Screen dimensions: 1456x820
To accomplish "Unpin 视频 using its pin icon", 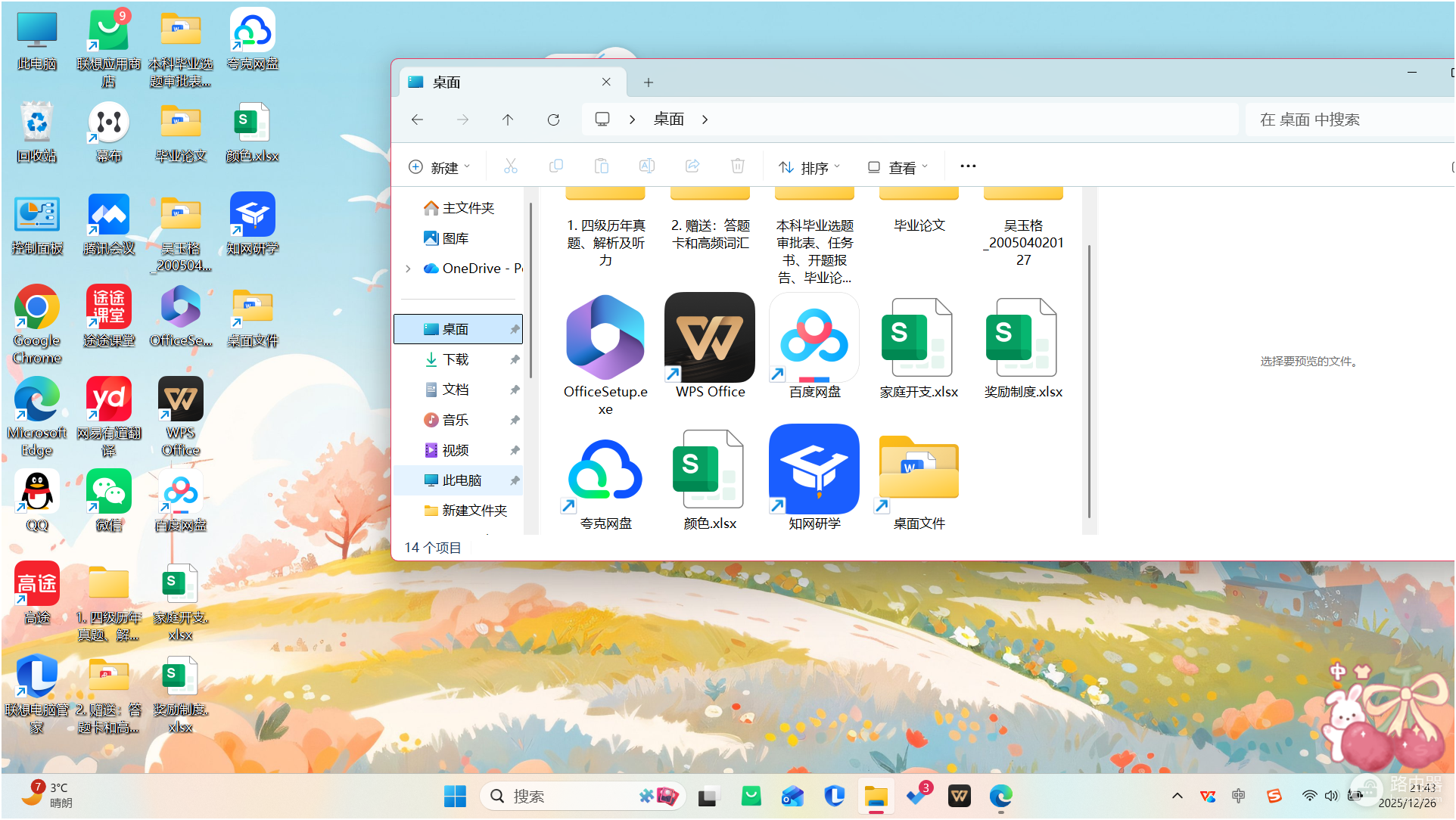I will click(x=515, y=450).
